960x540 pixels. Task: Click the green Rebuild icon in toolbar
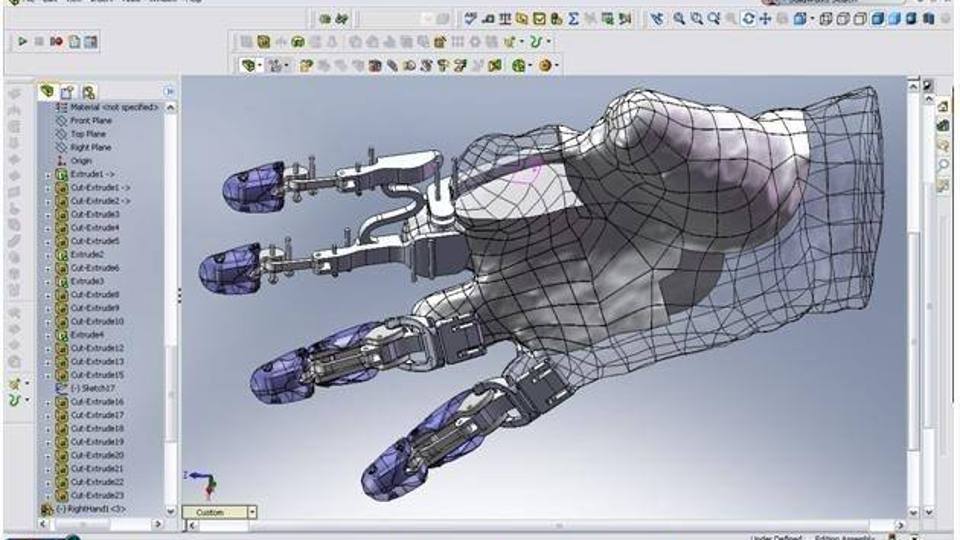(x=324, y=19)
